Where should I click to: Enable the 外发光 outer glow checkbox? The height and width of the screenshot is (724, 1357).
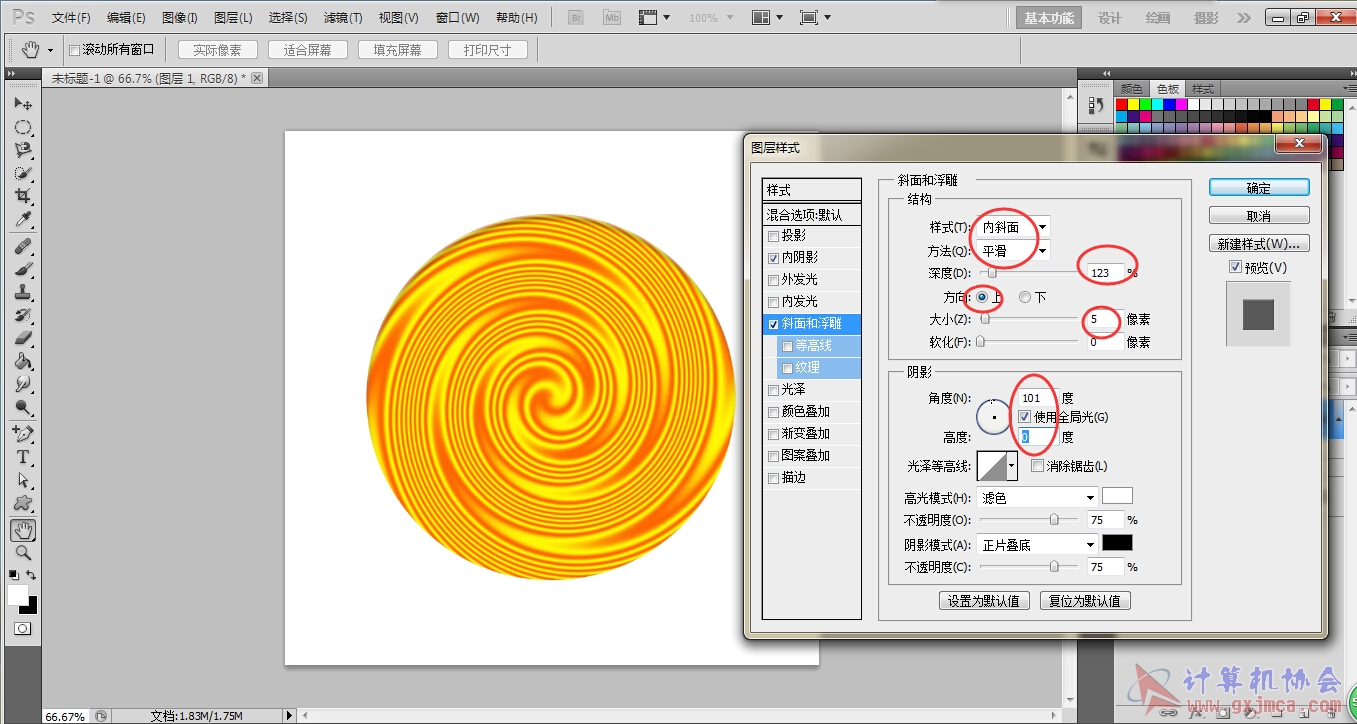coord(773,280)
